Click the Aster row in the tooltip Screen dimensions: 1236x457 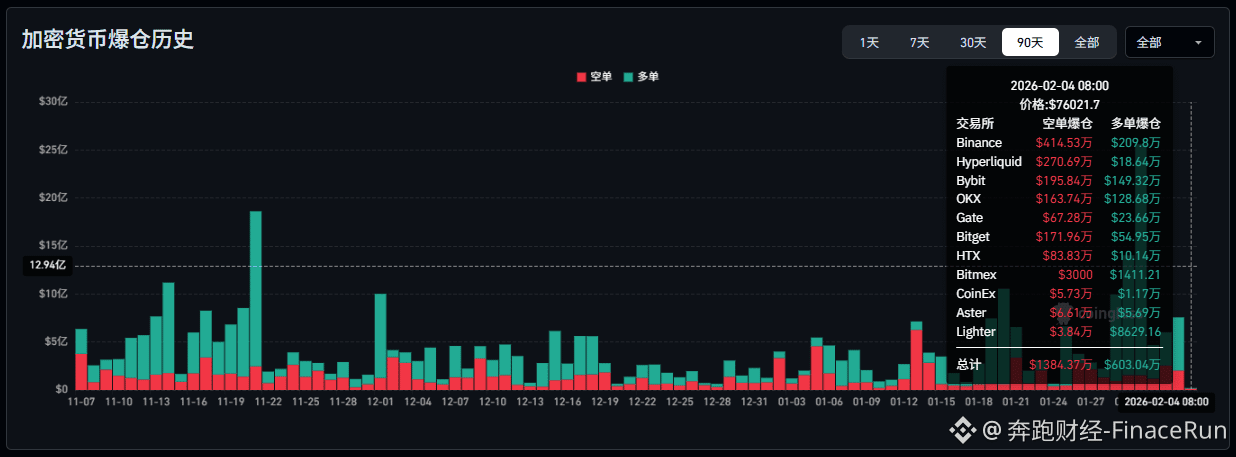[x=1058, y=313]
